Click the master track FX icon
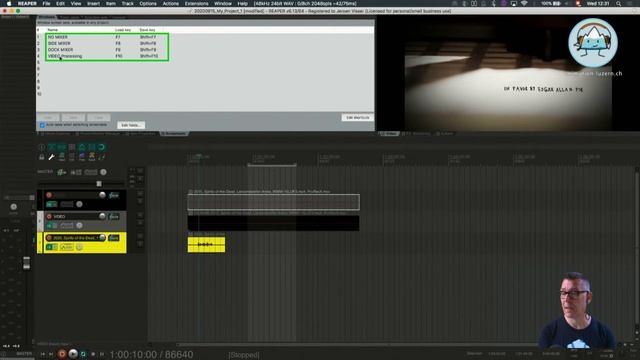The image size is (640, 360). (62, 172)
